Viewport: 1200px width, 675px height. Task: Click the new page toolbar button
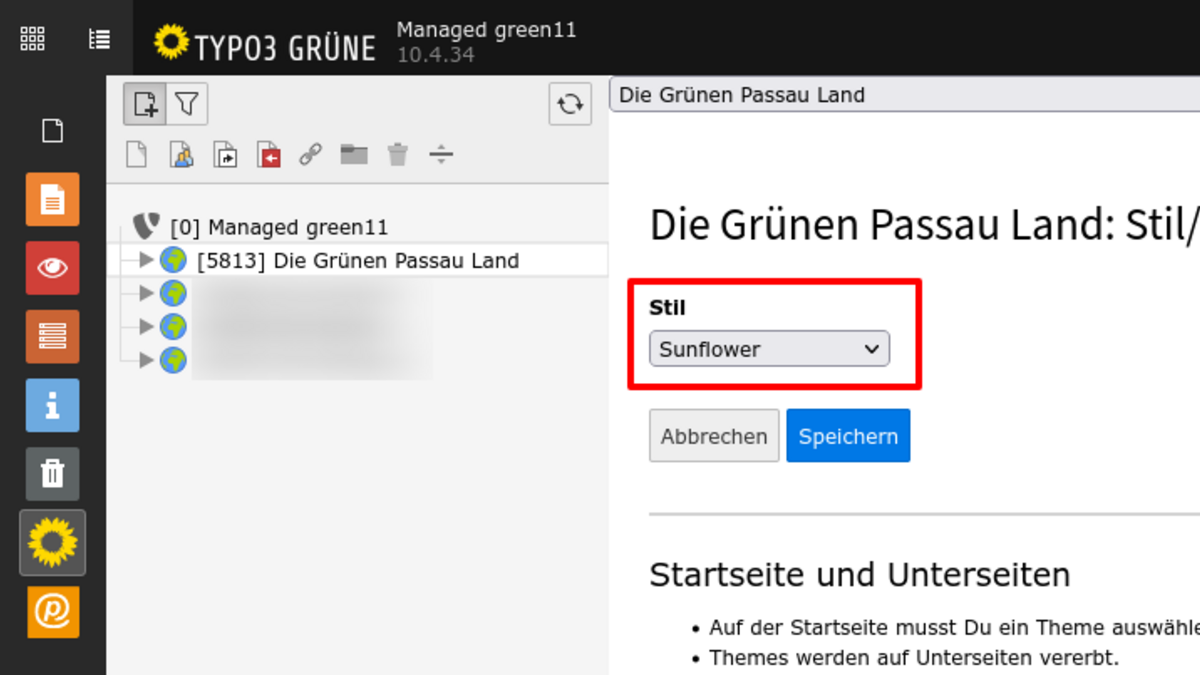tap(145, 104)
